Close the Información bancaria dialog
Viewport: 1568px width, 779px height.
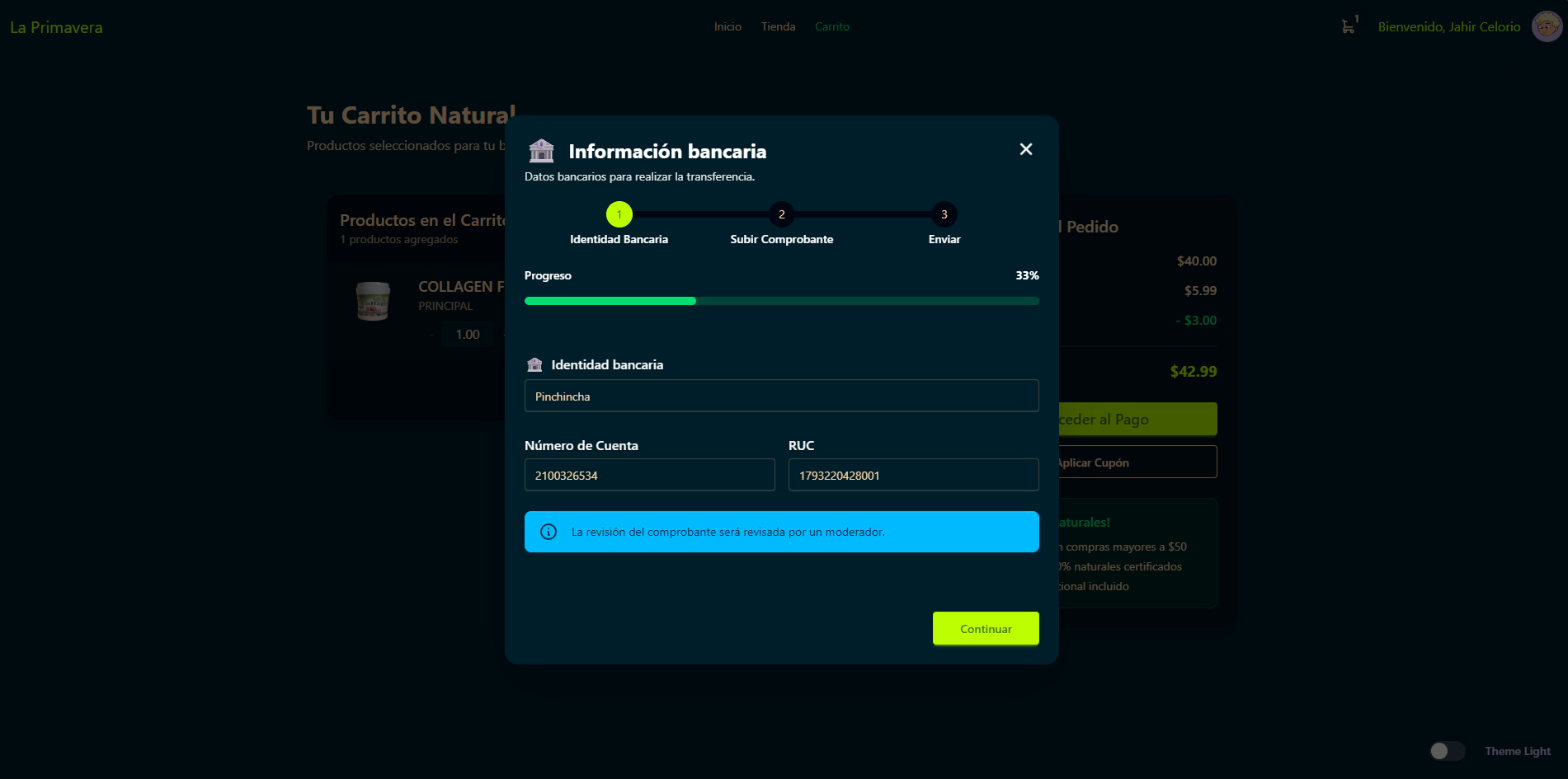1025,149
